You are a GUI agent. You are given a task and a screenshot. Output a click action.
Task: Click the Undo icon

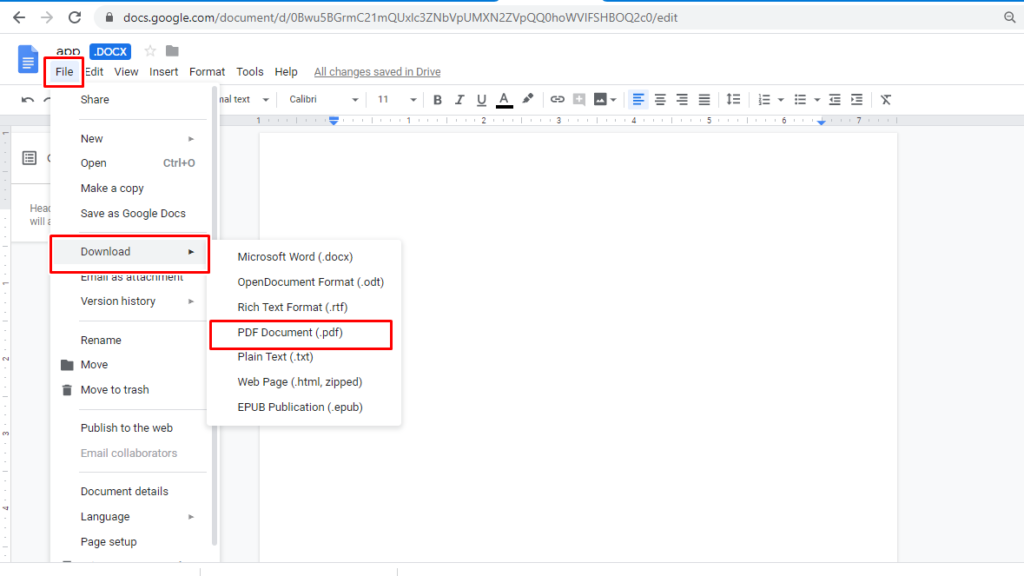[x=27, y=100]
